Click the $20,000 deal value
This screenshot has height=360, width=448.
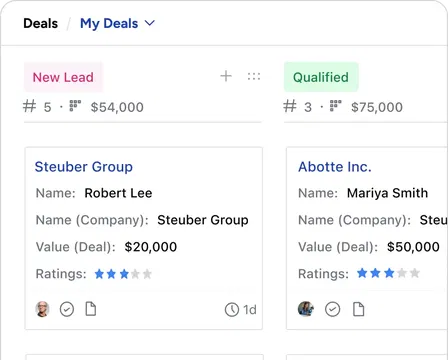pyautogui.click(x=151, y=247)
